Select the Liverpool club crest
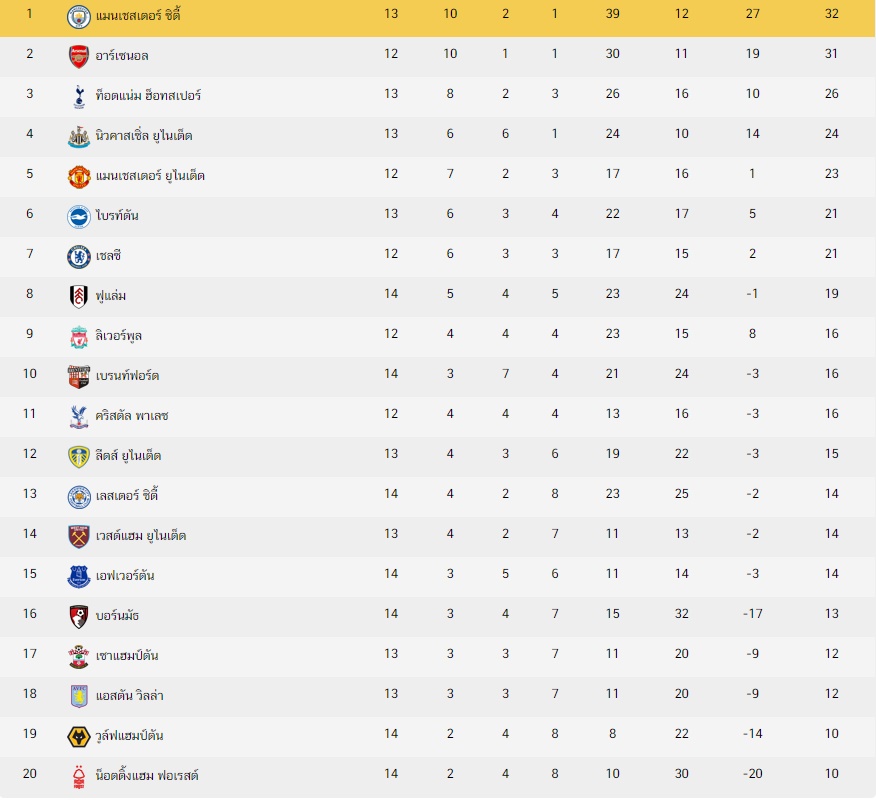The height and width of the screenshot is (800, 876). tap(79, 337)
